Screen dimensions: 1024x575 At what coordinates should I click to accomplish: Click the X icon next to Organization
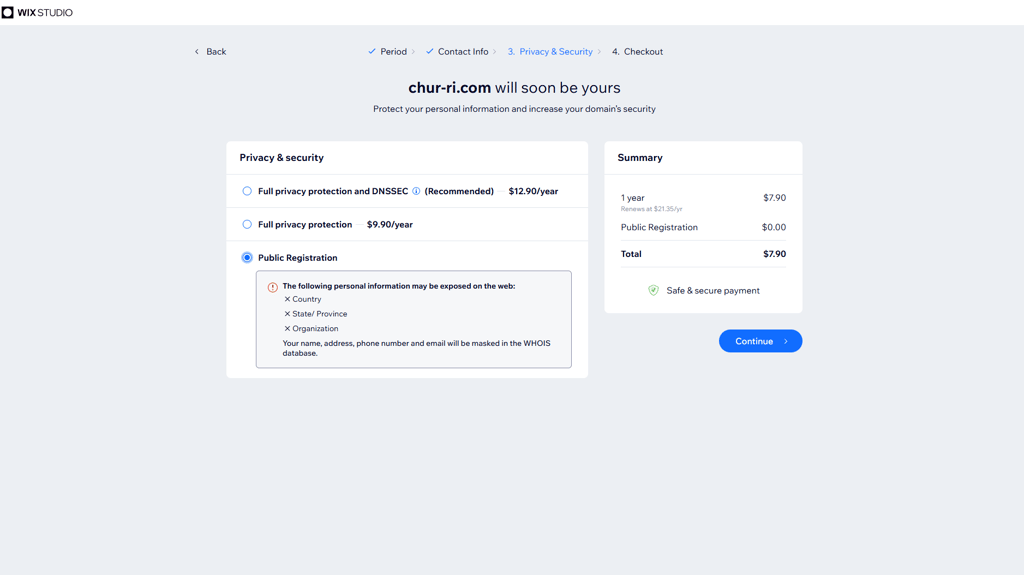(x=287, y=329)
